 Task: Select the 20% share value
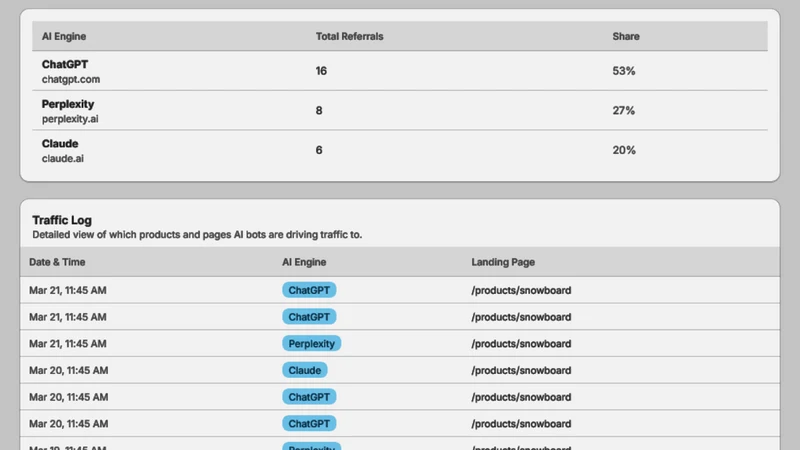(x=623, y=150)
